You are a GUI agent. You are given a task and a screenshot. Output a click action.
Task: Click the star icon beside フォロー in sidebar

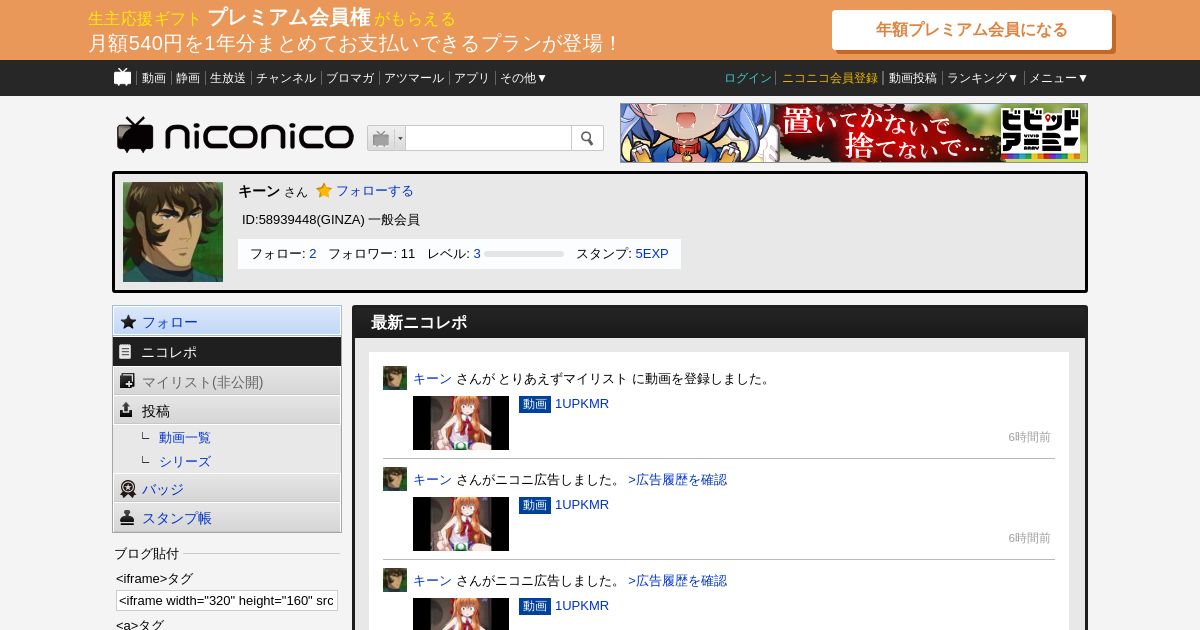pos(128,322)
